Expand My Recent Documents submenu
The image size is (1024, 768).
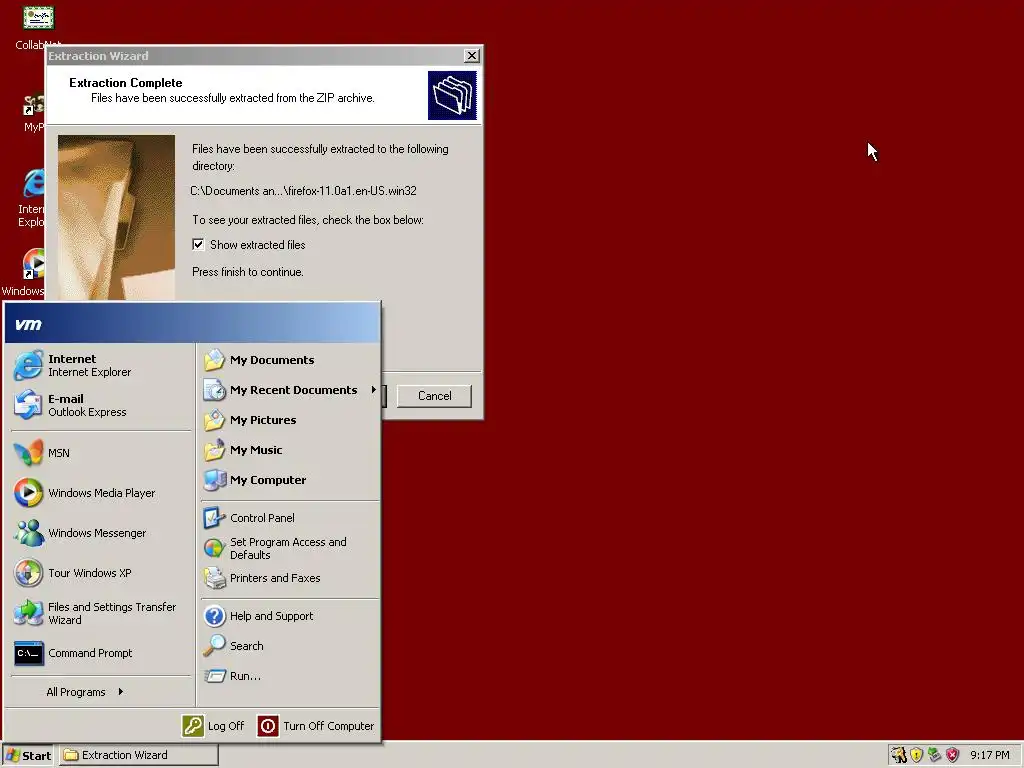[x=289, y=390]
